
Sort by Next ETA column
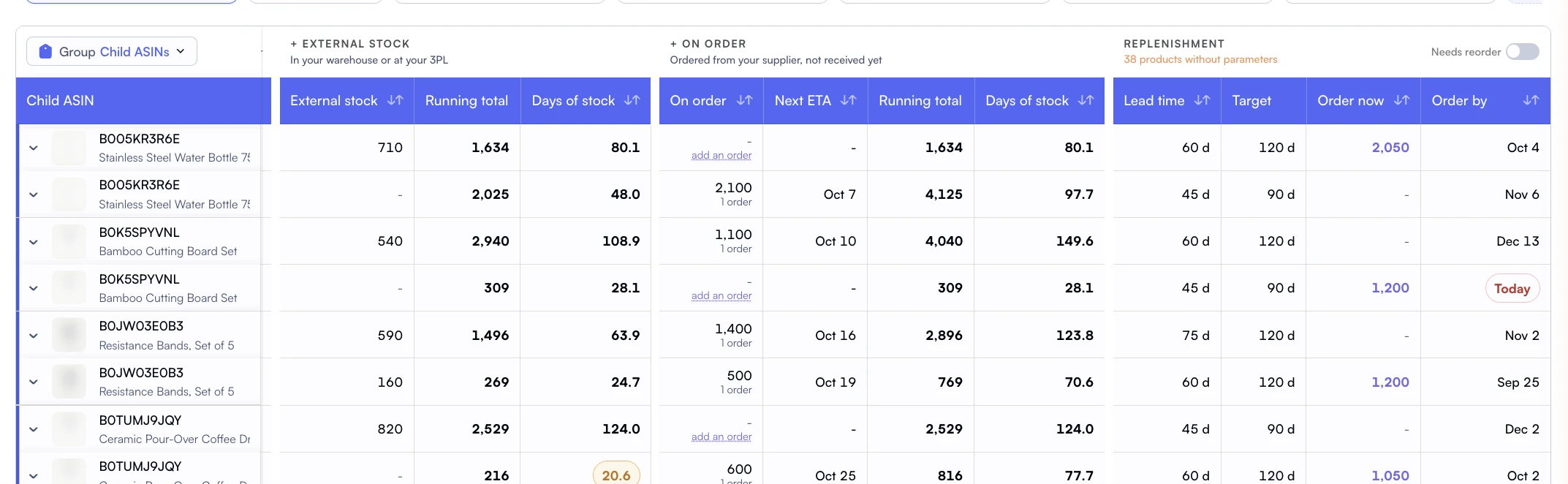(848, 100)
